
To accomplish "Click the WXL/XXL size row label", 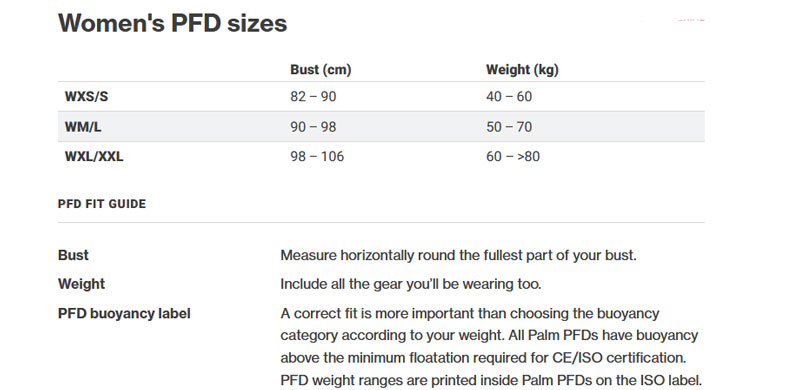I will tap(94, 156).
